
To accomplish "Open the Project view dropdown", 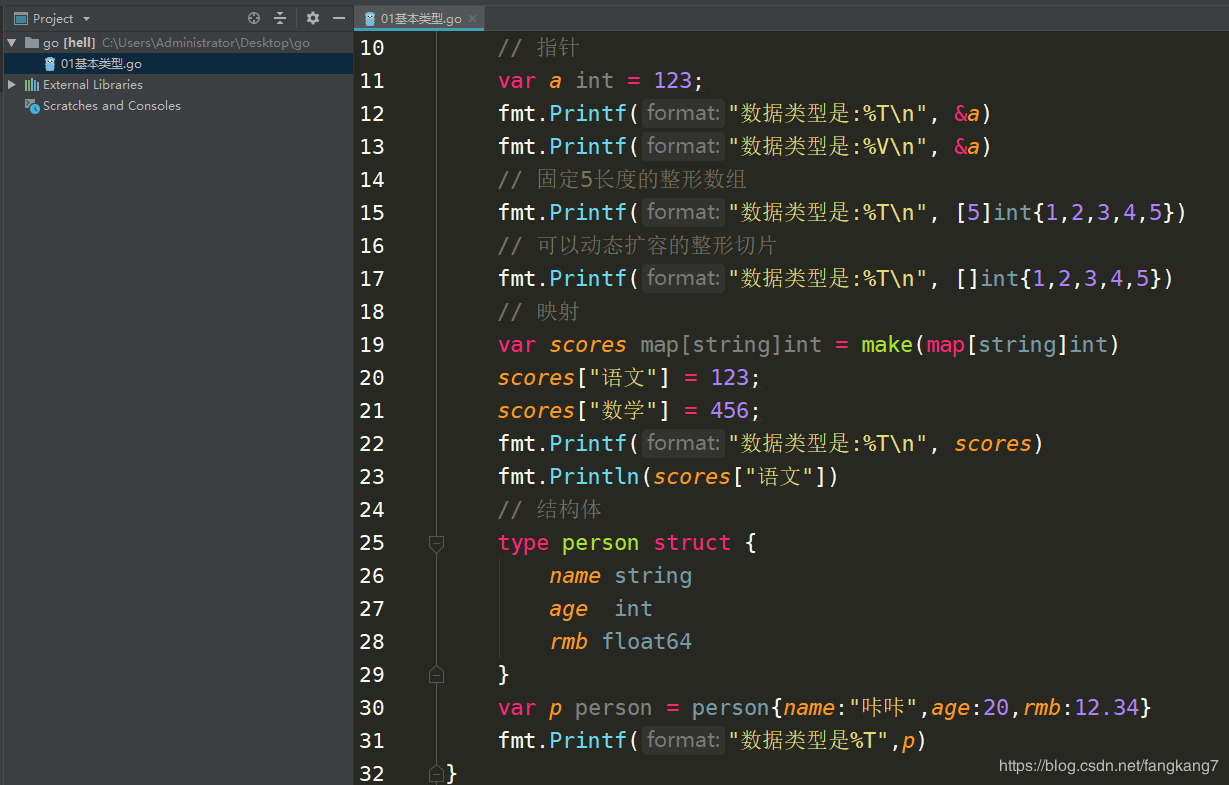I will (86, 18).
